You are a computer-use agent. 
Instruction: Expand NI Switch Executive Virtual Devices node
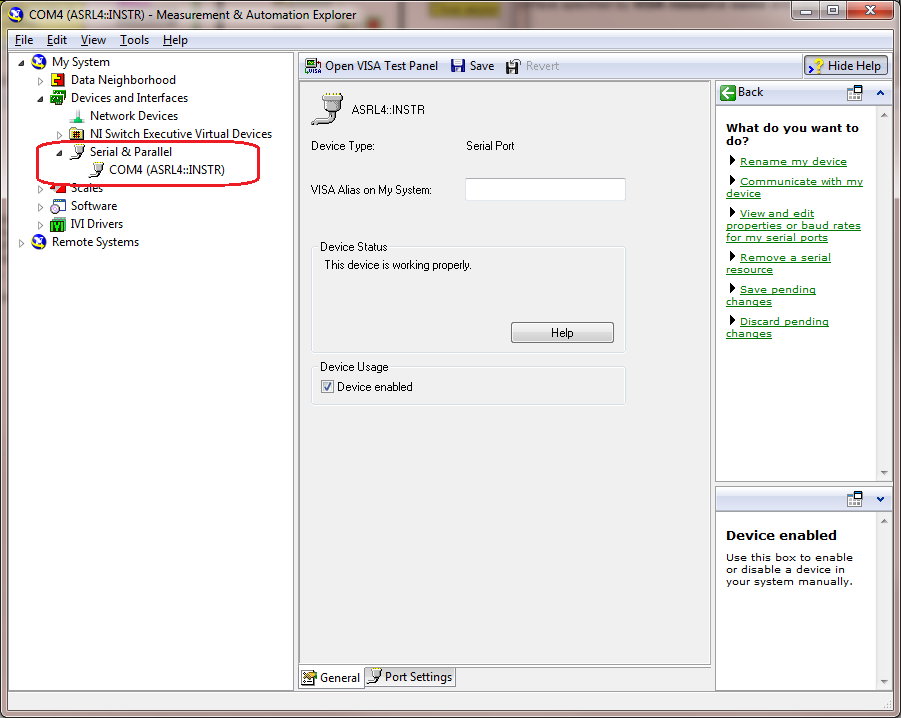pyautogui.click(x=59, y=135)
